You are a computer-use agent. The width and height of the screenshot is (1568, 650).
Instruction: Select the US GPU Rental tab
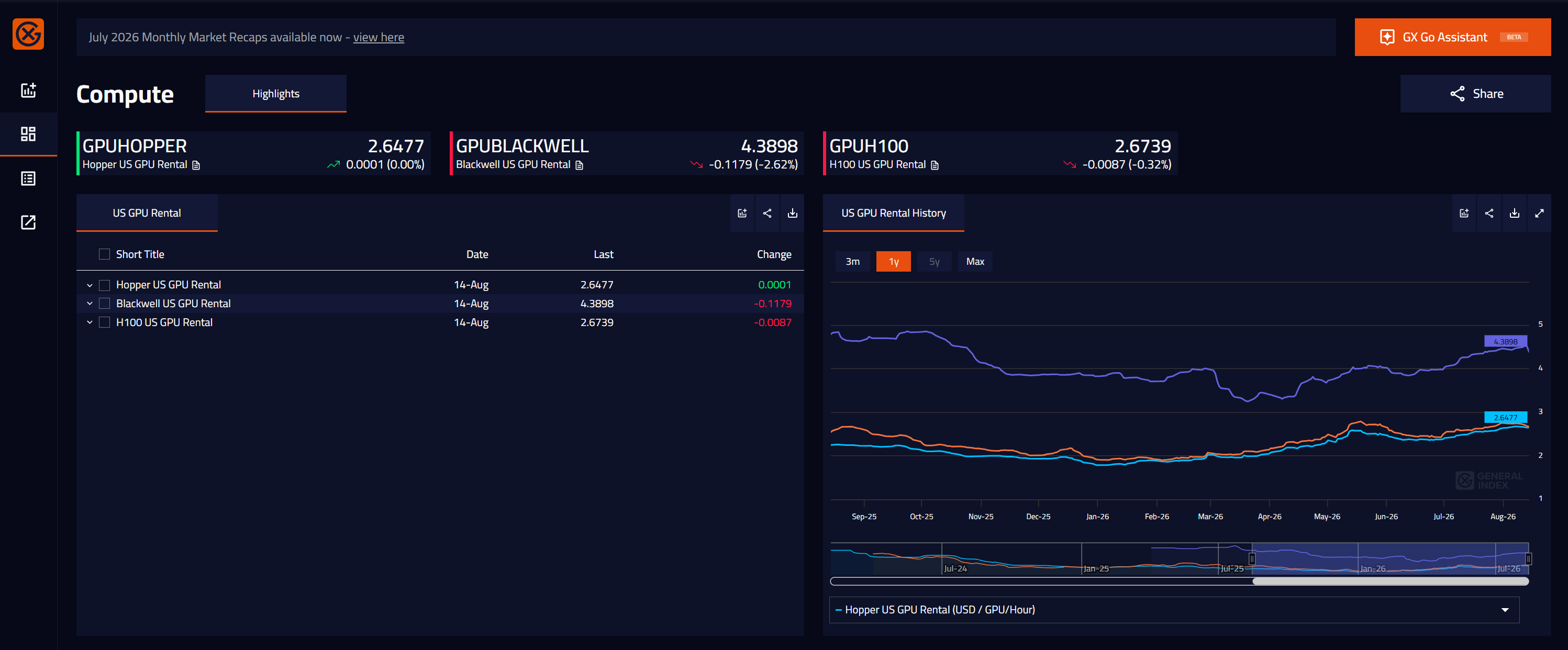147,213
